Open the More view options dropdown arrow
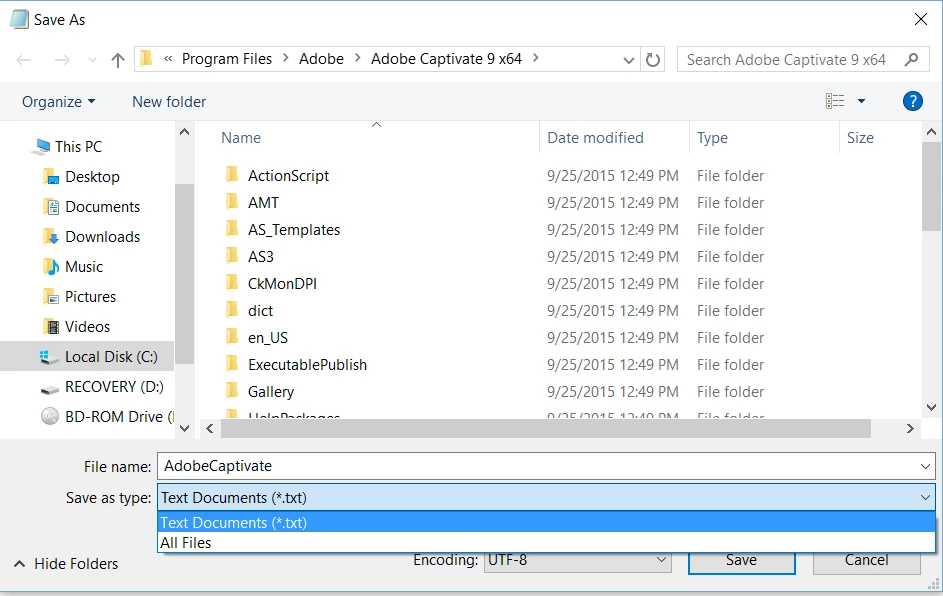The height and width of the screenshot is (596, 943). pos(861,101)
